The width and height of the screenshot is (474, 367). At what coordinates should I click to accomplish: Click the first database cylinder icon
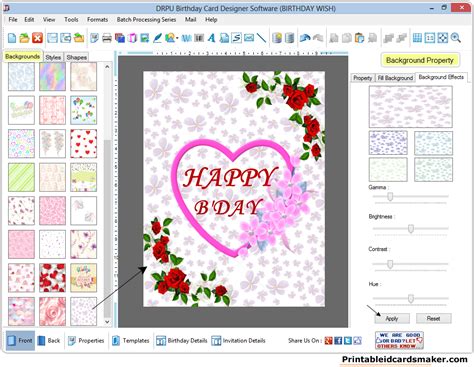tap(277, 38)
